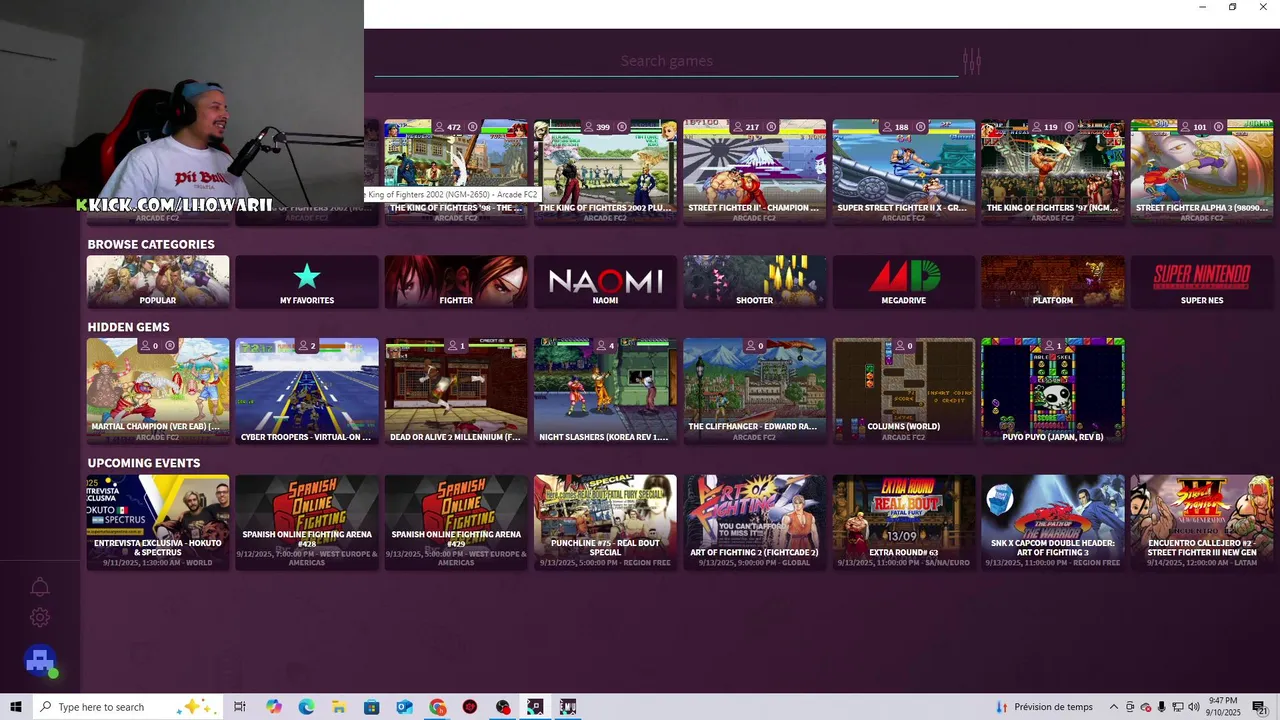Screen dimensions: 1280x720
Task: Open Columns (World) game card
Action: [x=903, y=390]
